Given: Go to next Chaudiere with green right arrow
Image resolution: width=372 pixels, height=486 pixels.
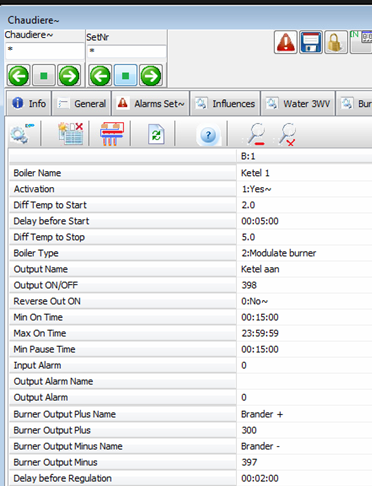Looking at the screenshot, I should [69, 76].
